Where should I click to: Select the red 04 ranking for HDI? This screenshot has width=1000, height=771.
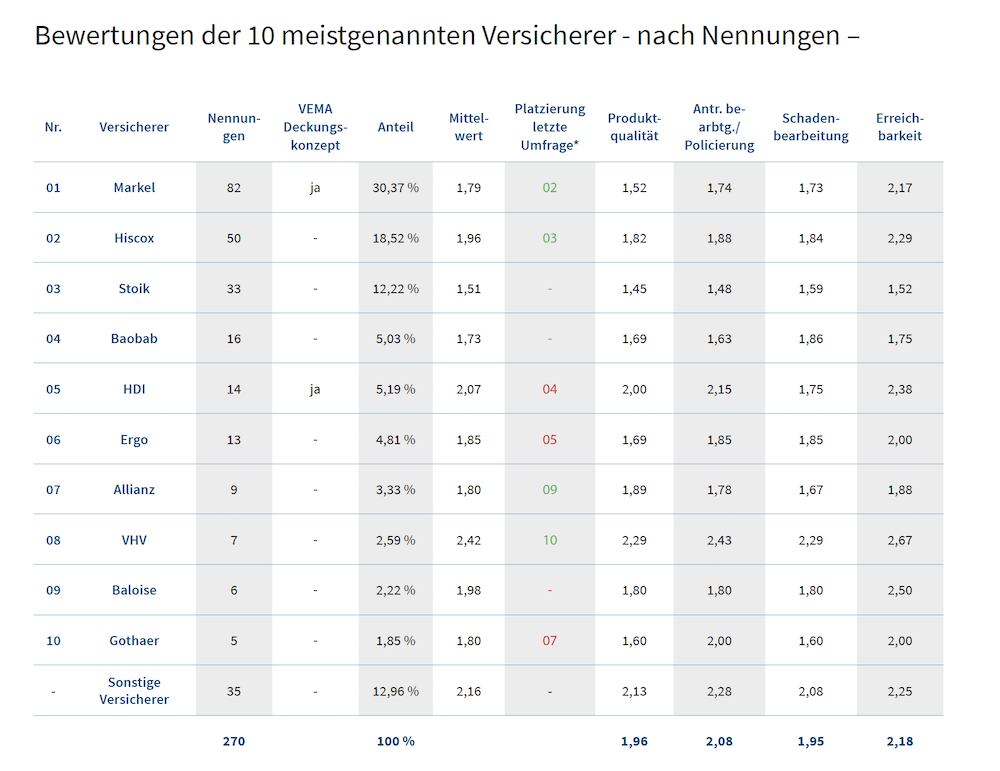(549, 389)
